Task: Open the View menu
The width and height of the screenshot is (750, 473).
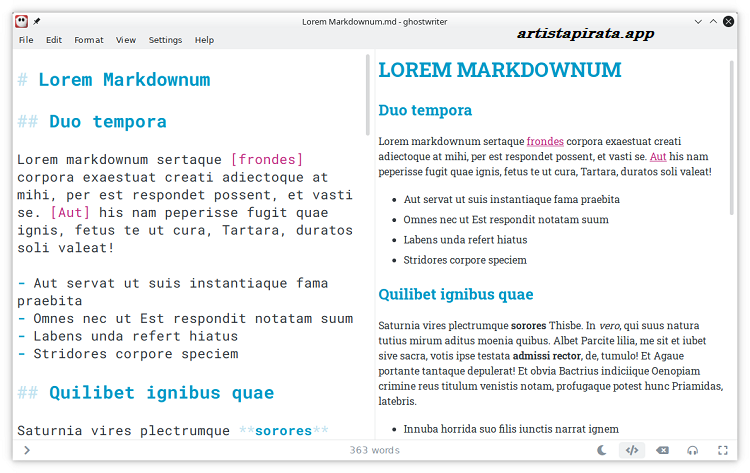Action: (126, 40)
